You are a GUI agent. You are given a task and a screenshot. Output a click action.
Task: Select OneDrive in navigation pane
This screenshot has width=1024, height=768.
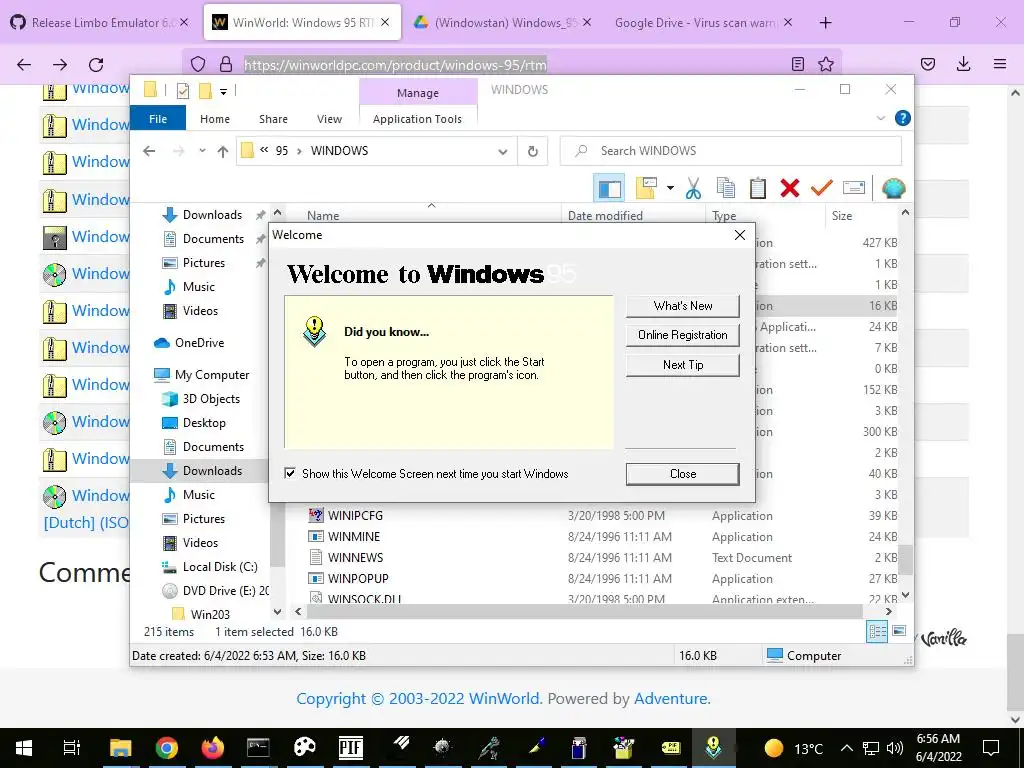tap(199, 342)
